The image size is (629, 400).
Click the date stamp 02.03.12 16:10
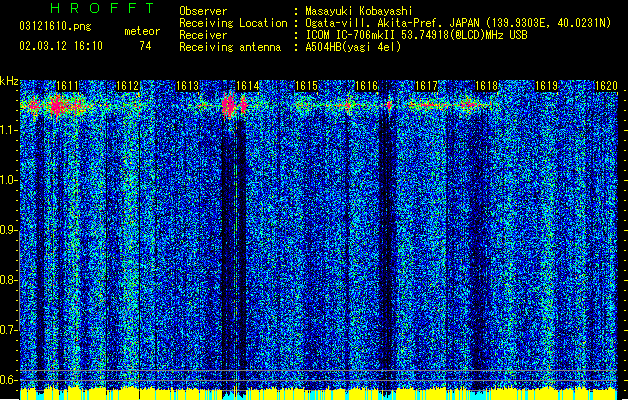(x=61, y=46)
